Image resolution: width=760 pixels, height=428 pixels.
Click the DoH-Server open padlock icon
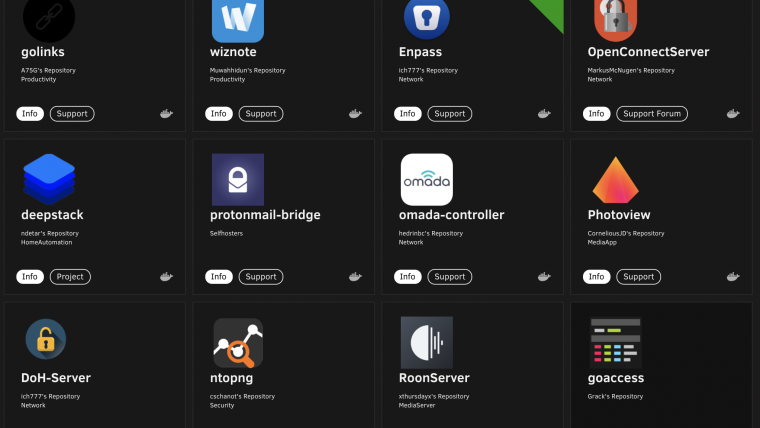(x=46, y=339)
